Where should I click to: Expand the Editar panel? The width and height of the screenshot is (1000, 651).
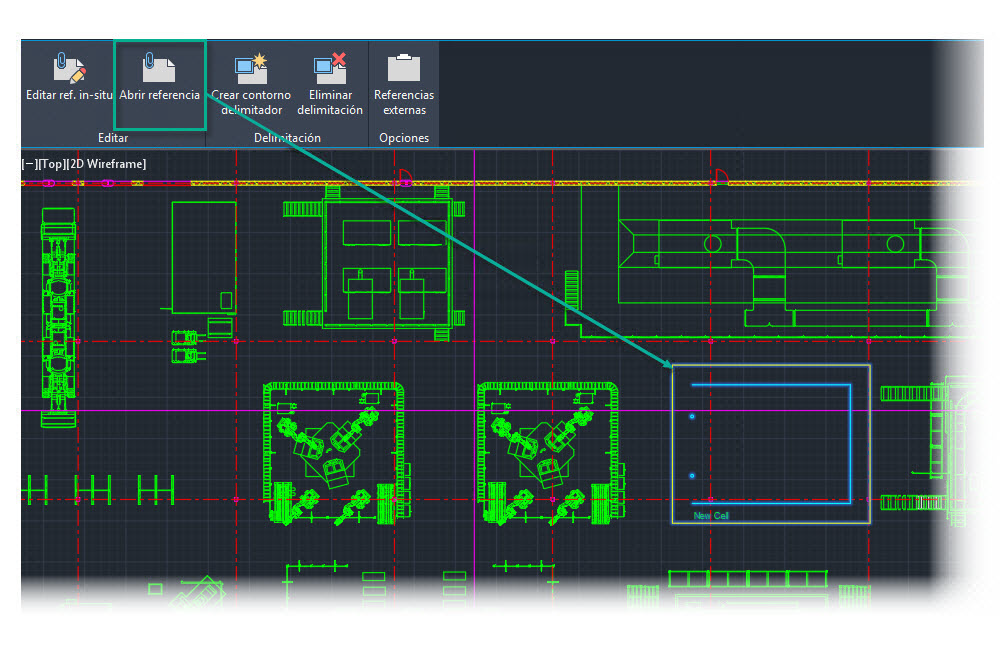(113, 138)
